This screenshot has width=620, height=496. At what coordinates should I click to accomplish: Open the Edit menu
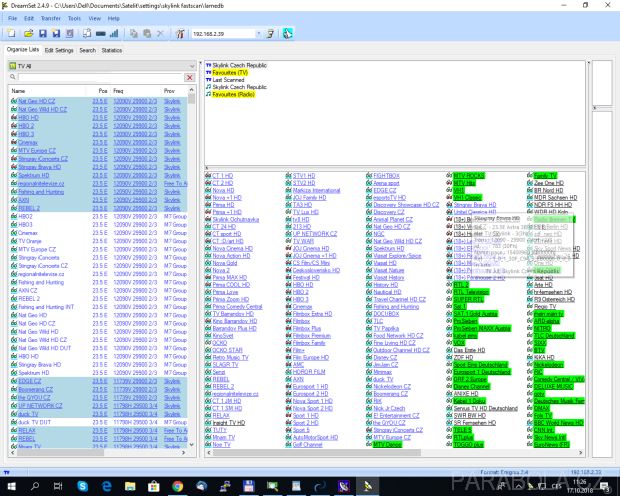coord(29,18)
